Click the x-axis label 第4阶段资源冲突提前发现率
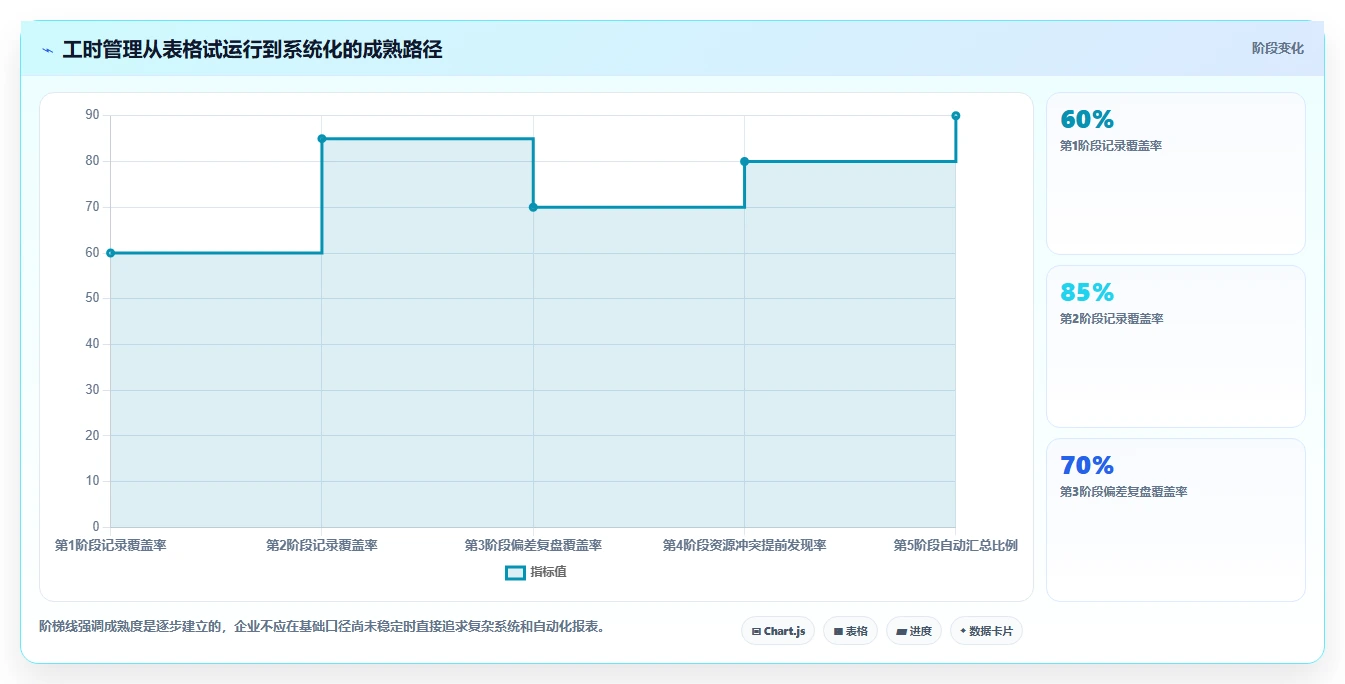 point(744,545)
